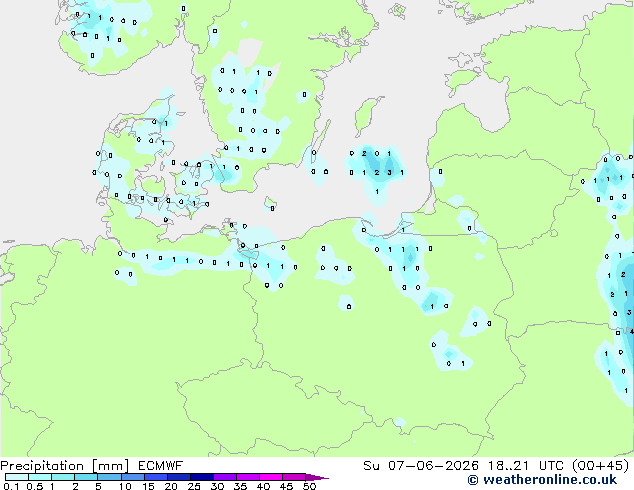Click the date "07-06-2026"
The image size is (634, 490).
point(433,466)
